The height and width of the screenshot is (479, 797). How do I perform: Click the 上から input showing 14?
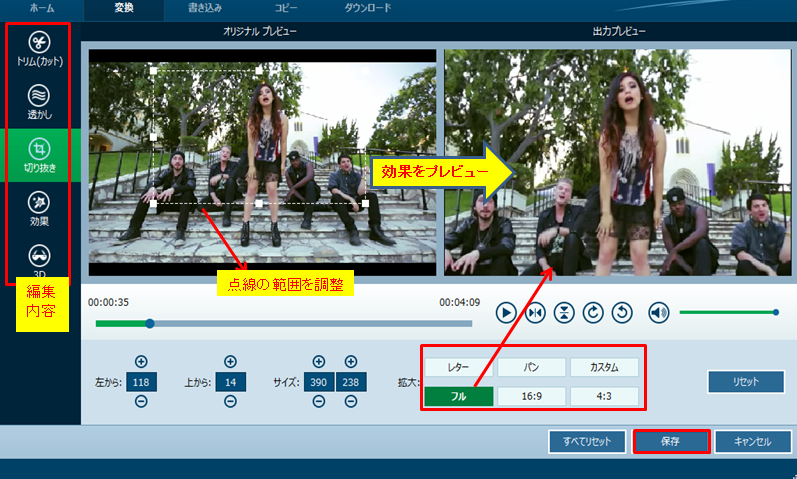pyautogui.click(x=230, y=382)
